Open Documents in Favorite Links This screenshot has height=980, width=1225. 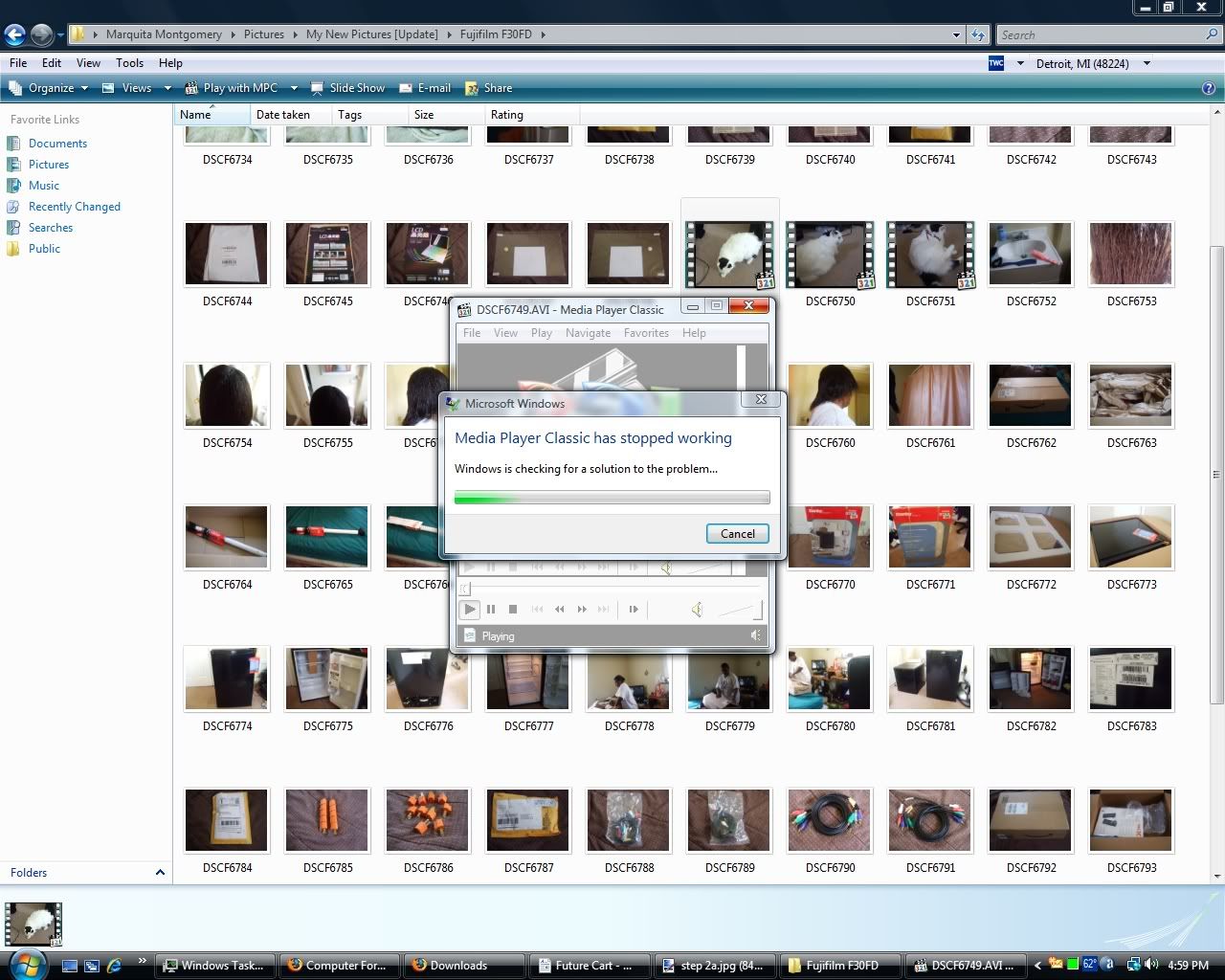pyautogui.click(x=57, y=144)
